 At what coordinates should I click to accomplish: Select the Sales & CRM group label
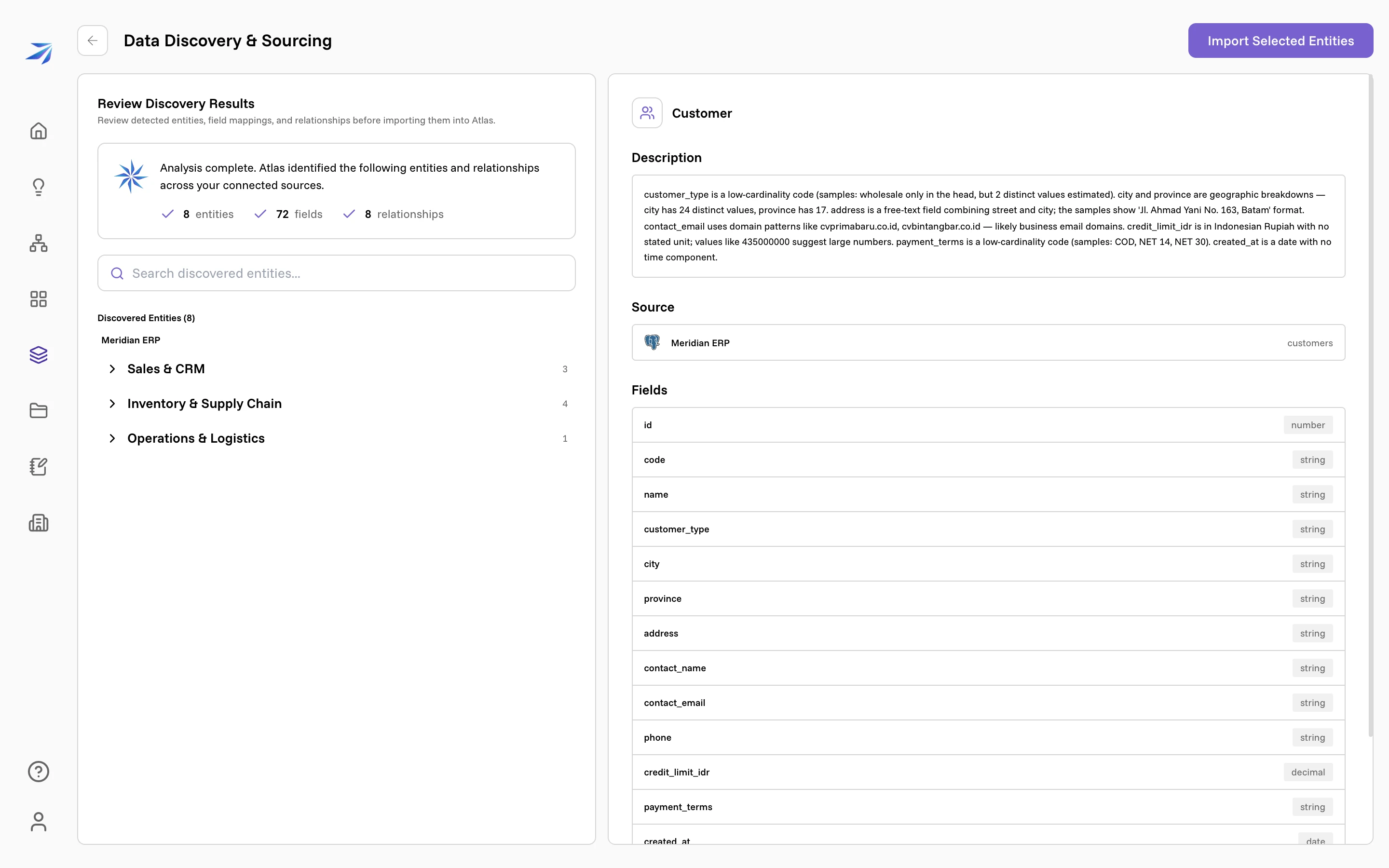(x=166, y=369)
